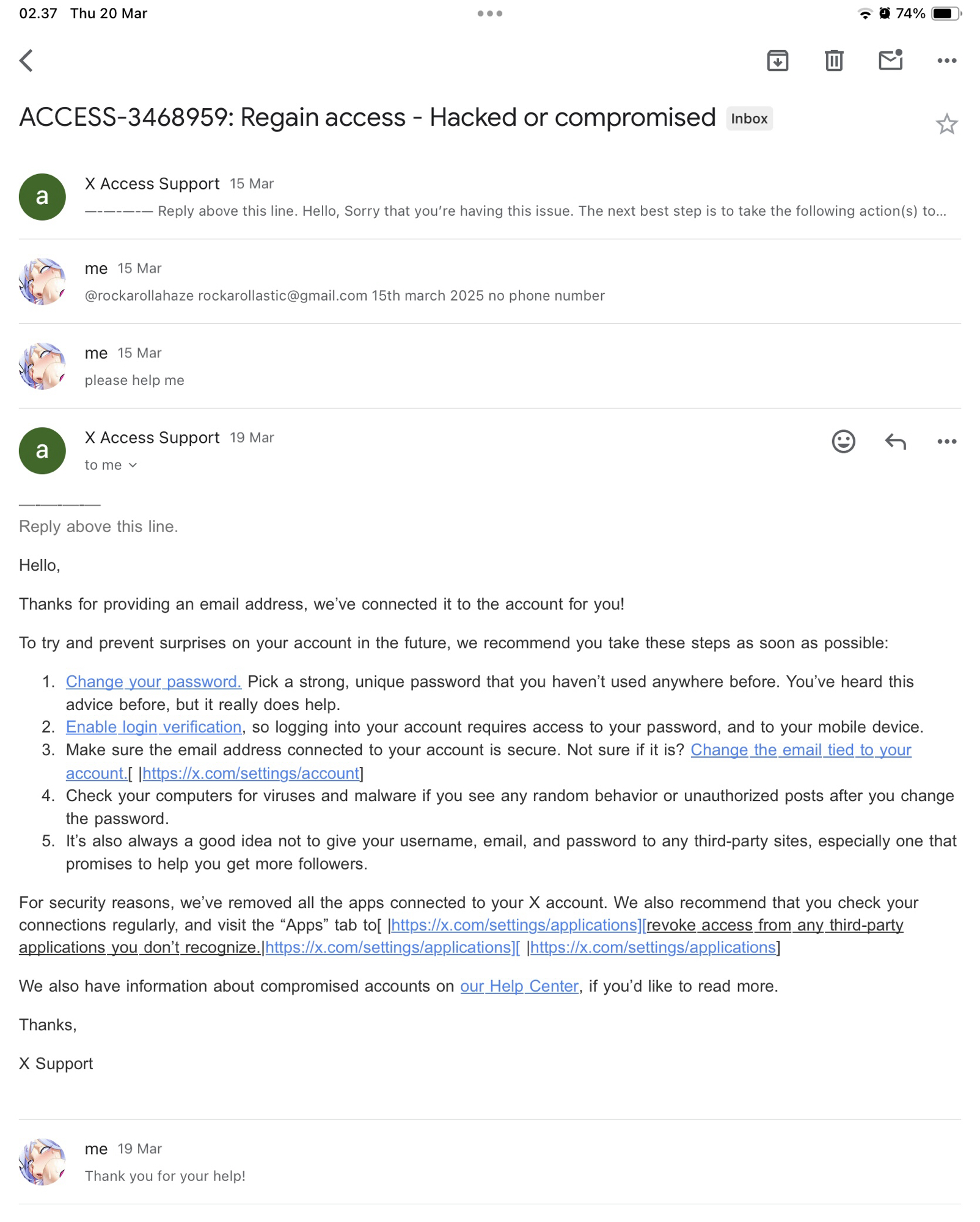980x1222 pixels.
Task: Open the top-right more options menu
Action: pos(946,60)
